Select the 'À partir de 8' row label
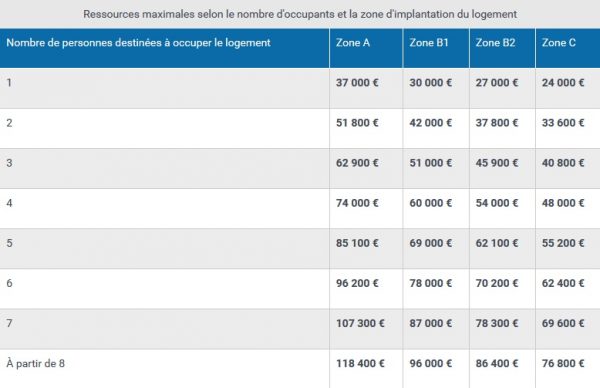The height and width of the screenshot is (388, 600). (36, 364)
